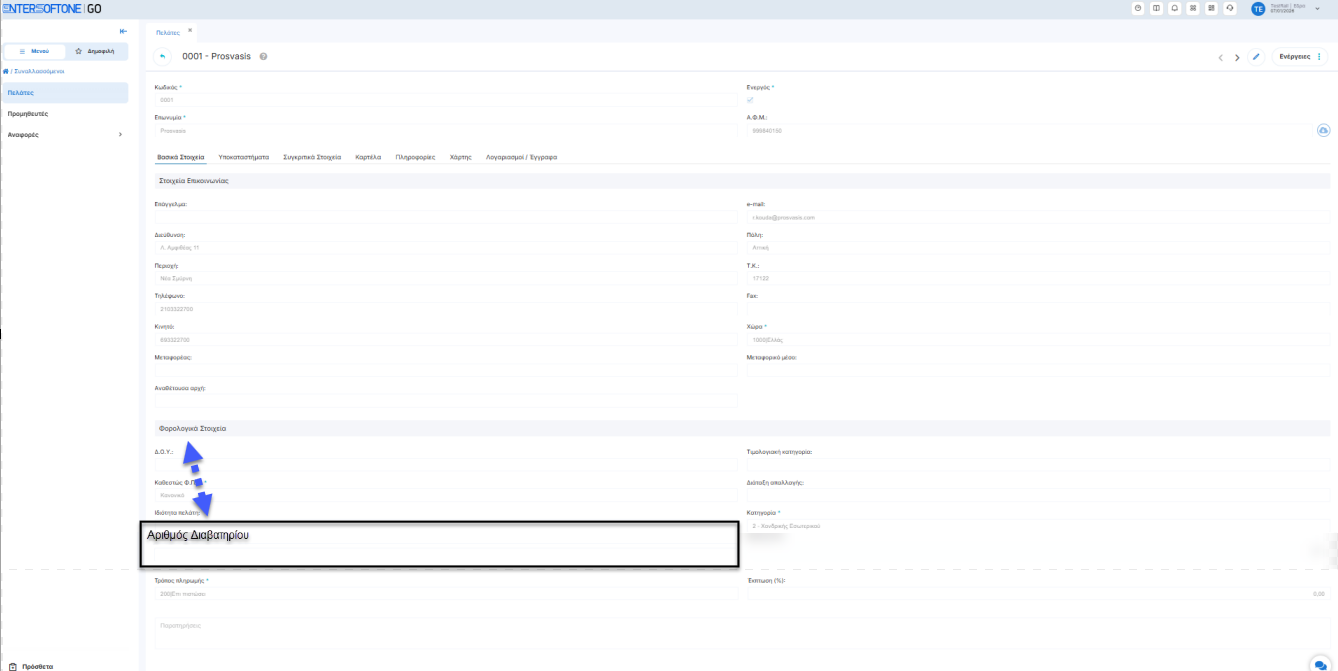
Task: Switch sidebar to Δημοφιλή favorites view
Action: 96,50
